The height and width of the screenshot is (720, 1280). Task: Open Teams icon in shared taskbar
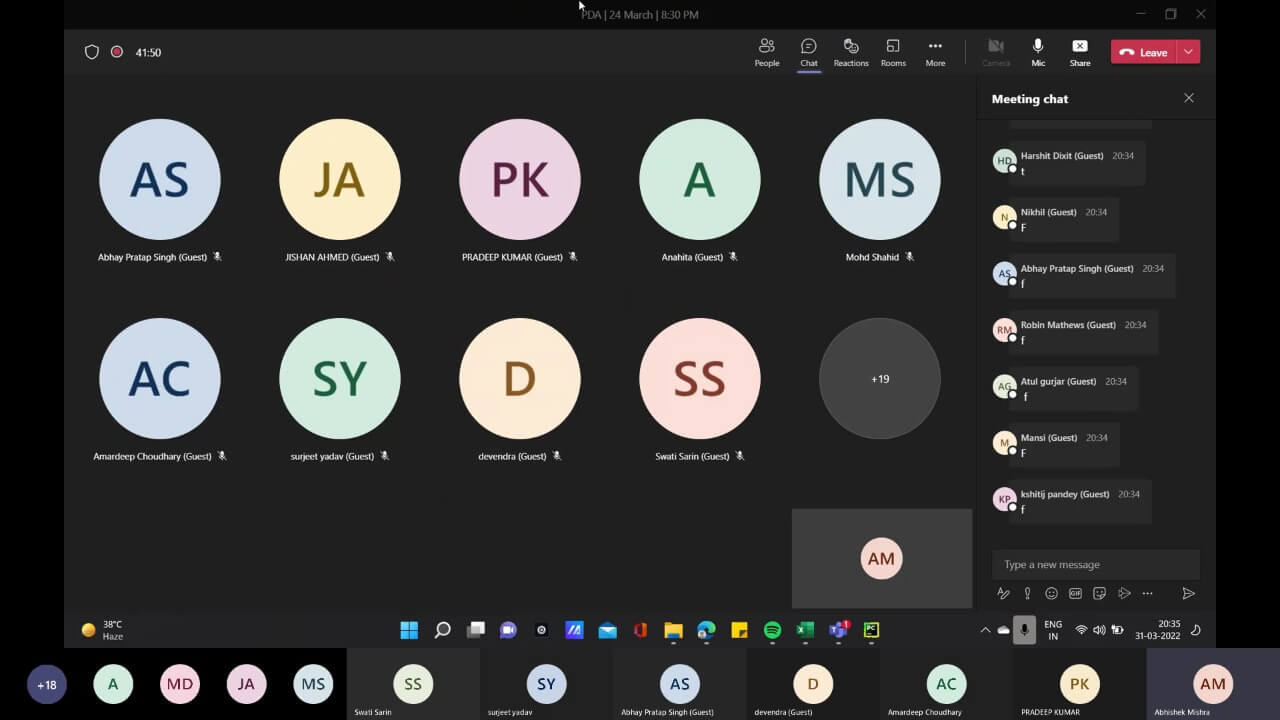[x=838, y=630]
